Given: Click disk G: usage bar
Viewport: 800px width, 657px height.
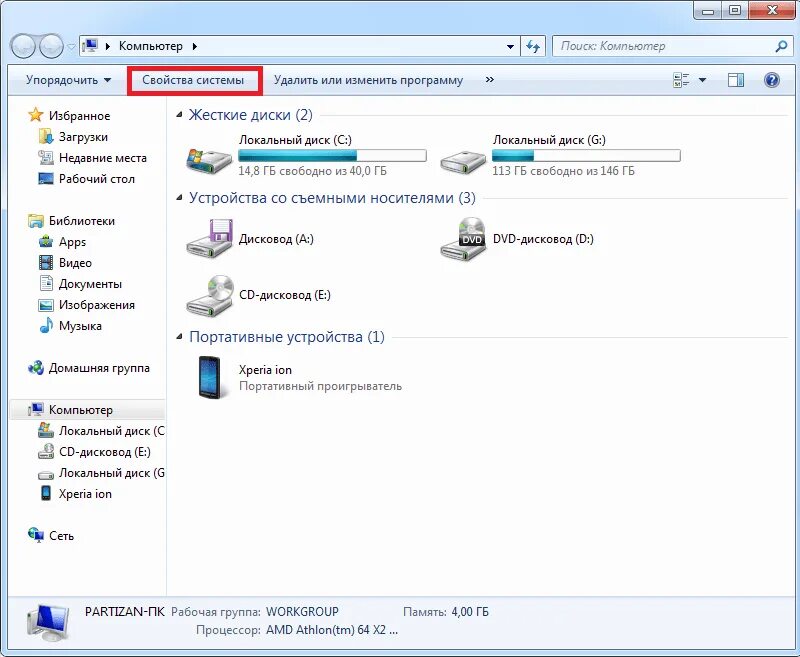Looking at the screenshot, I should 586,156.
